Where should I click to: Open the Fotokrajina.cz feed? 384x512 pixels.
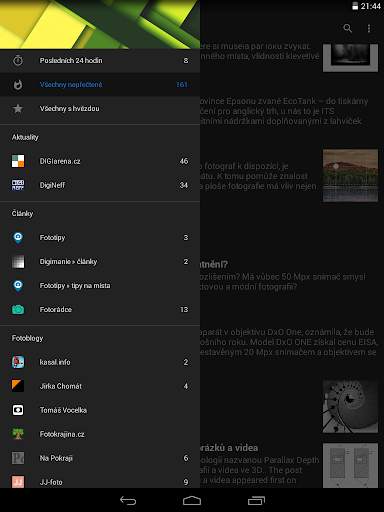click(x=100, y=434)
